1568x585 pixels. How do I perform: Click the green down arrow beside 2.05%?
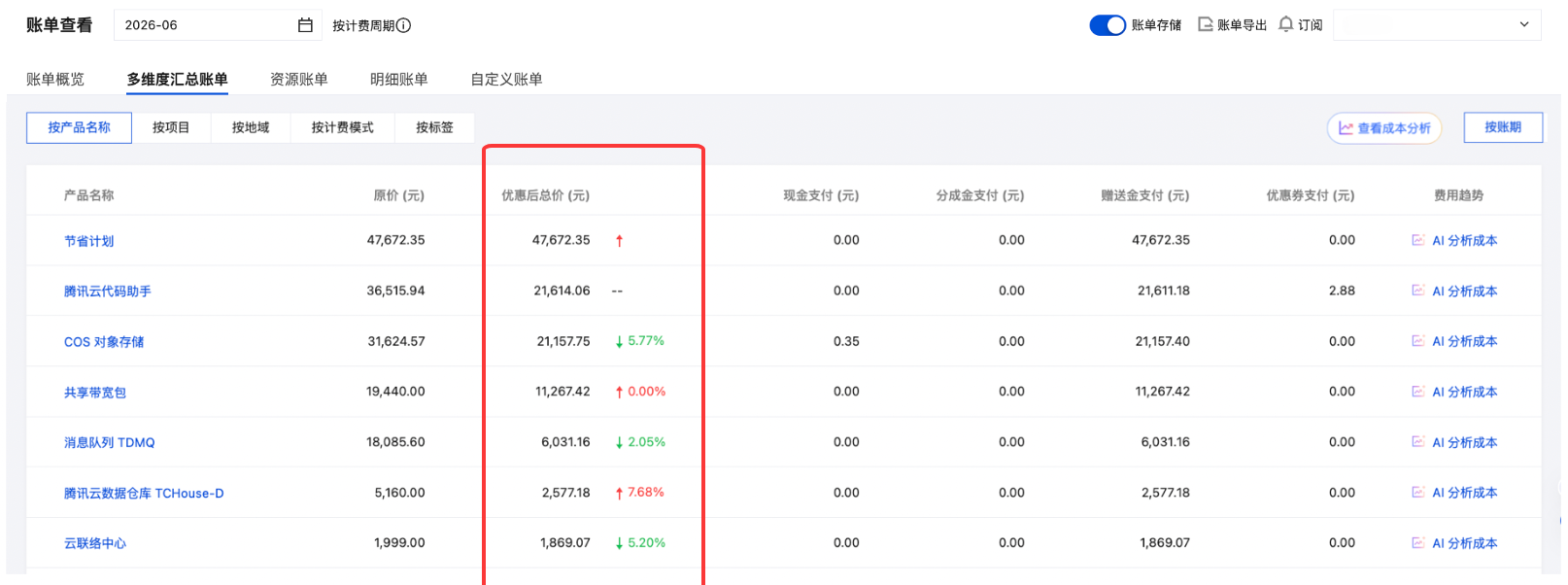click(619, 443)
